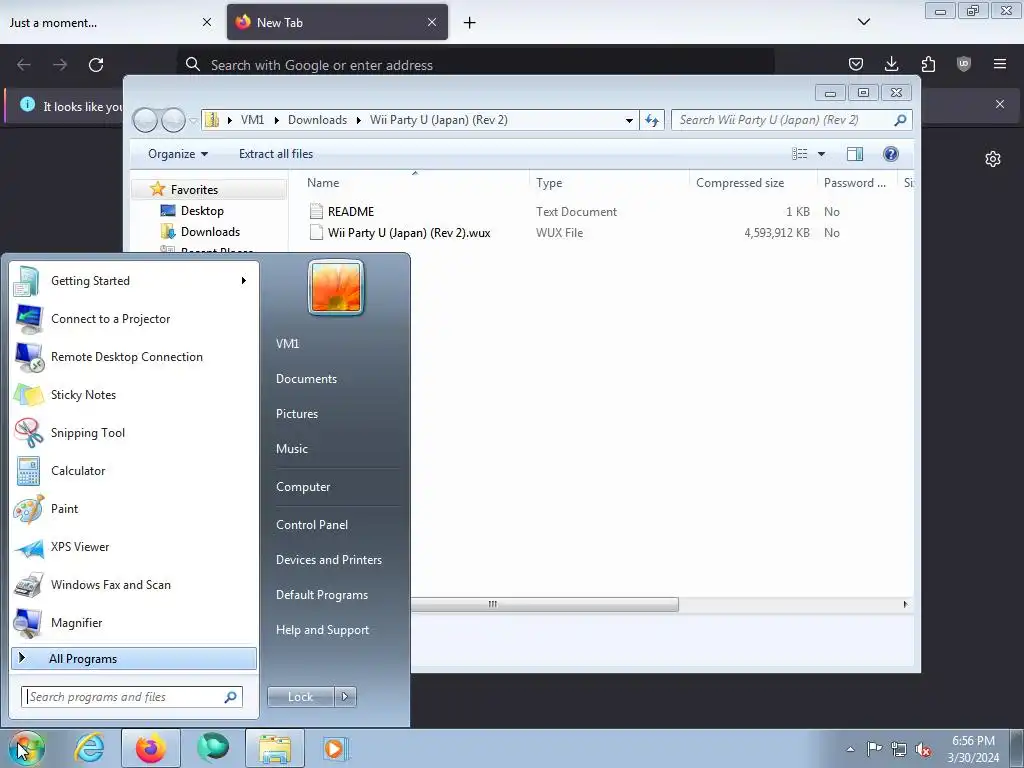Lock the computer with Lock button

tap(300, 697)
